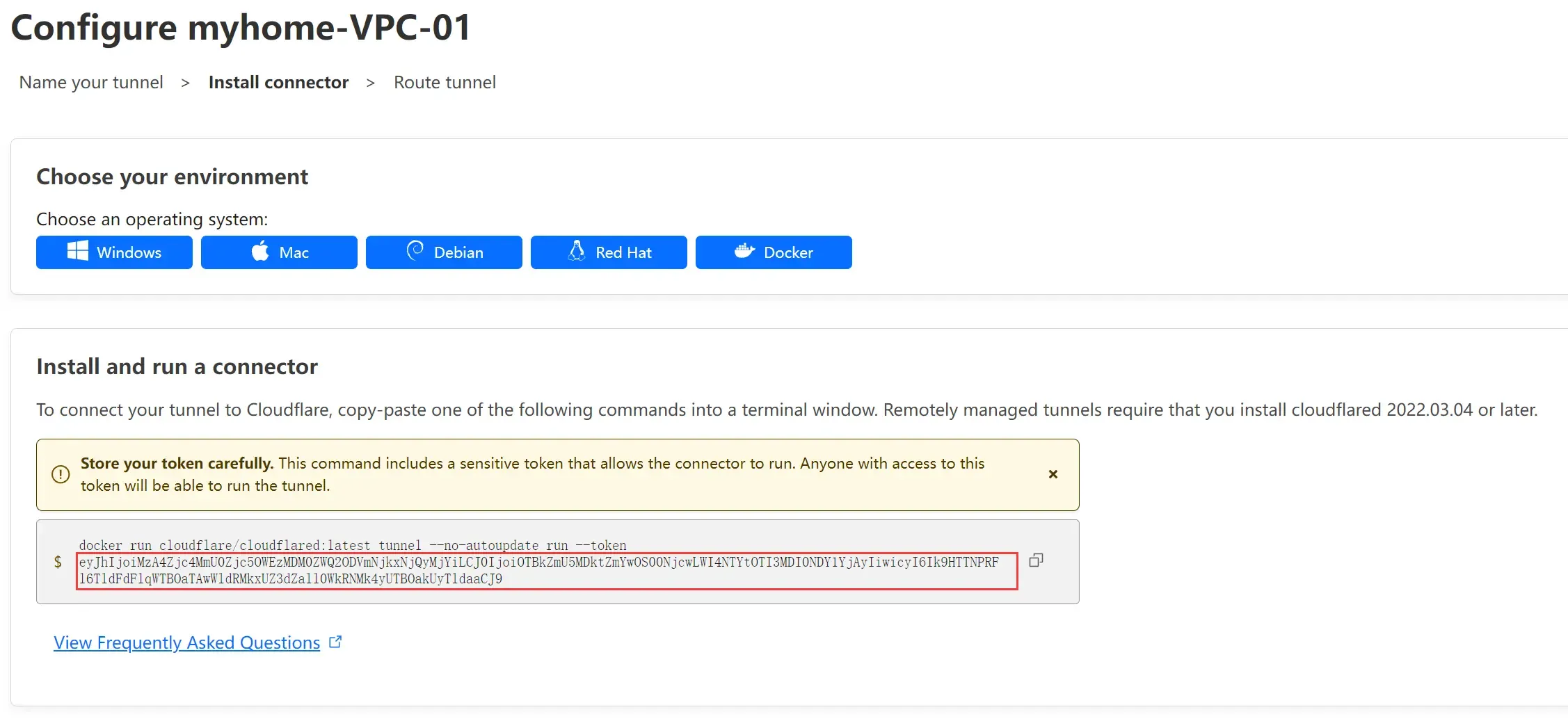The height and width of the screenshot is (721, 1568).
Task: Choose the Mac environment button
Action: point(279,252)
